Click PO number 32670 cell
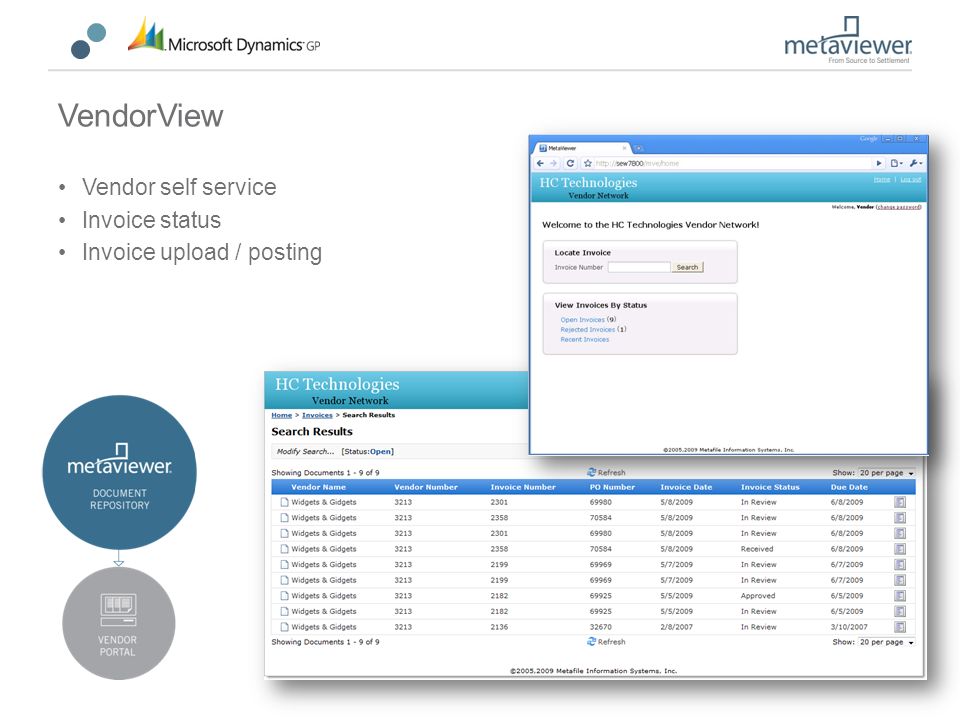 pyautogui.click(x=601, y=627)
